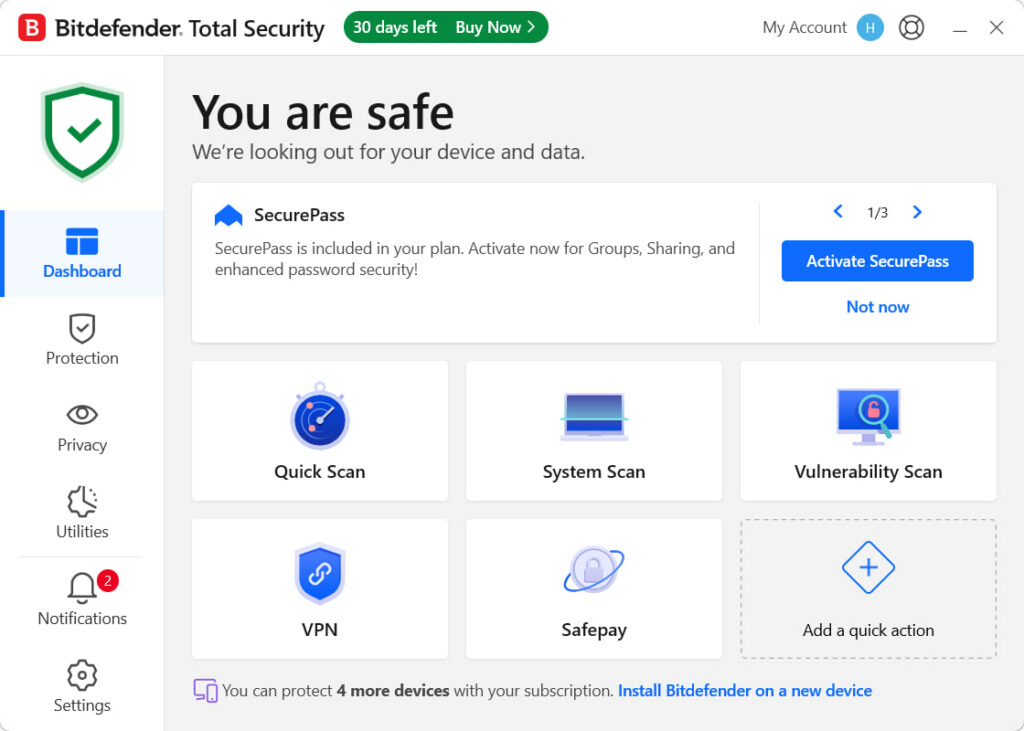The image size is (1024, 731).
Task: Click the Quick Scan radar stopwatch icon
Action: pyautogui.click(x=320, y=416)
